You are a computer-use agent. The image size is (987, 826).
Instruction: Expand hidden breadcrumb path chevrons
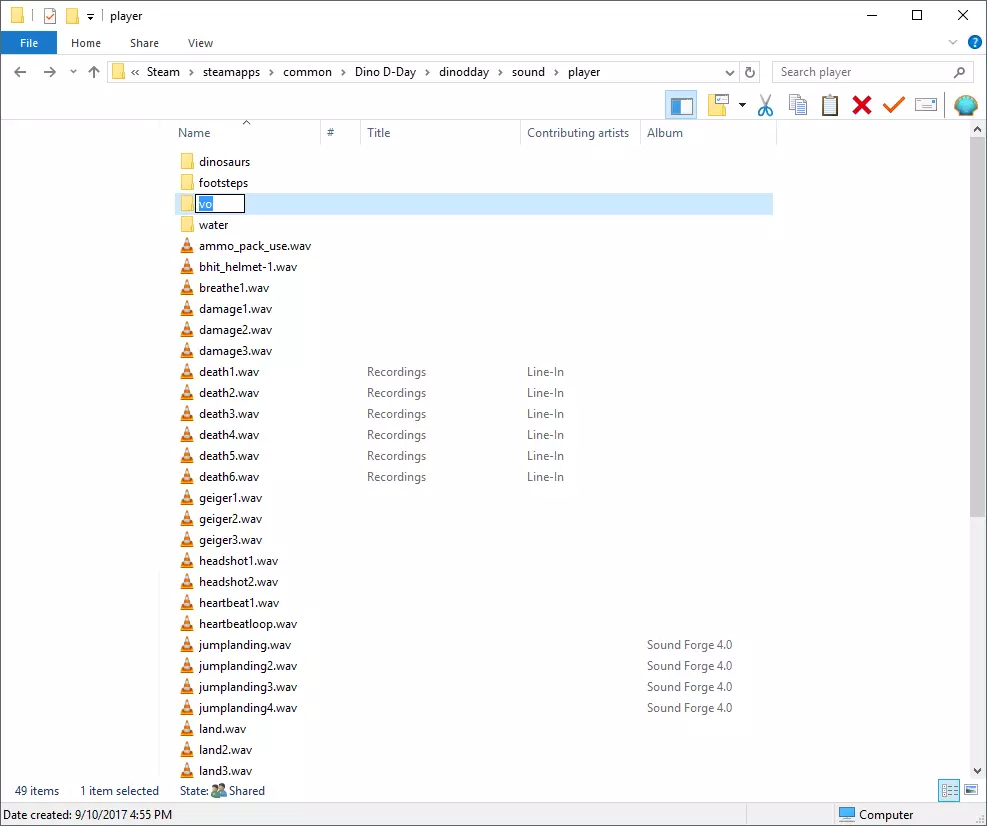pos(135,72)
